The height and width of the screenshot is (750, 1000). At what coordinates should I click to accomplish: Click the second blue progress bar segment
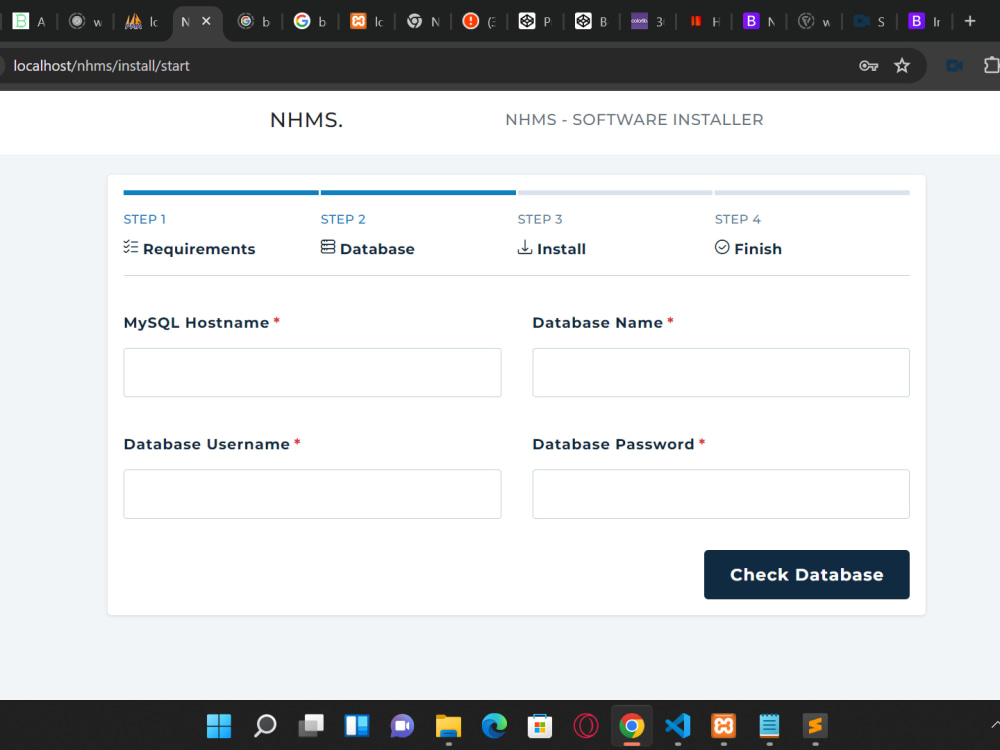pyautogui.click(x=418, y=193)
